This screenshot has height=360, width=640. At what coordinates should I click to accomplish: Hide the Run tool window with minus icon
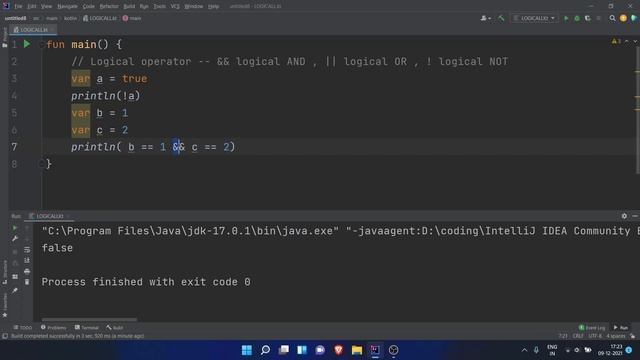[x=635, y=216]
